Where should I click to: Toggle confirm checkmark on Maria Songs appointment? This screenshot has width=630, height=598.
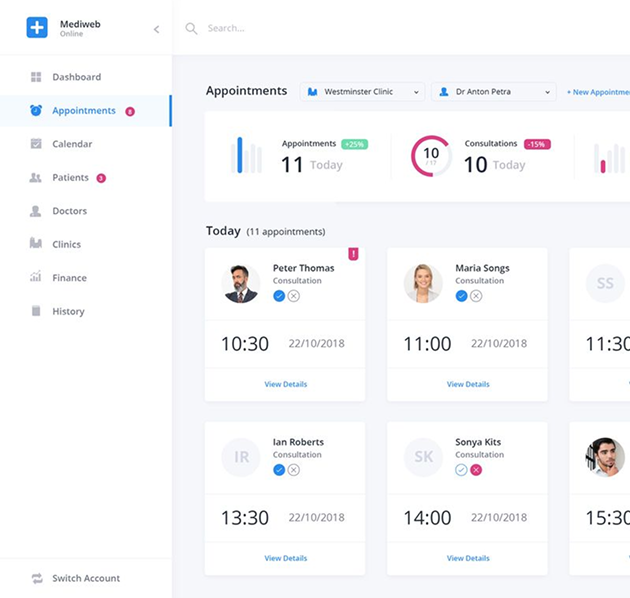[x=461, y=296]
